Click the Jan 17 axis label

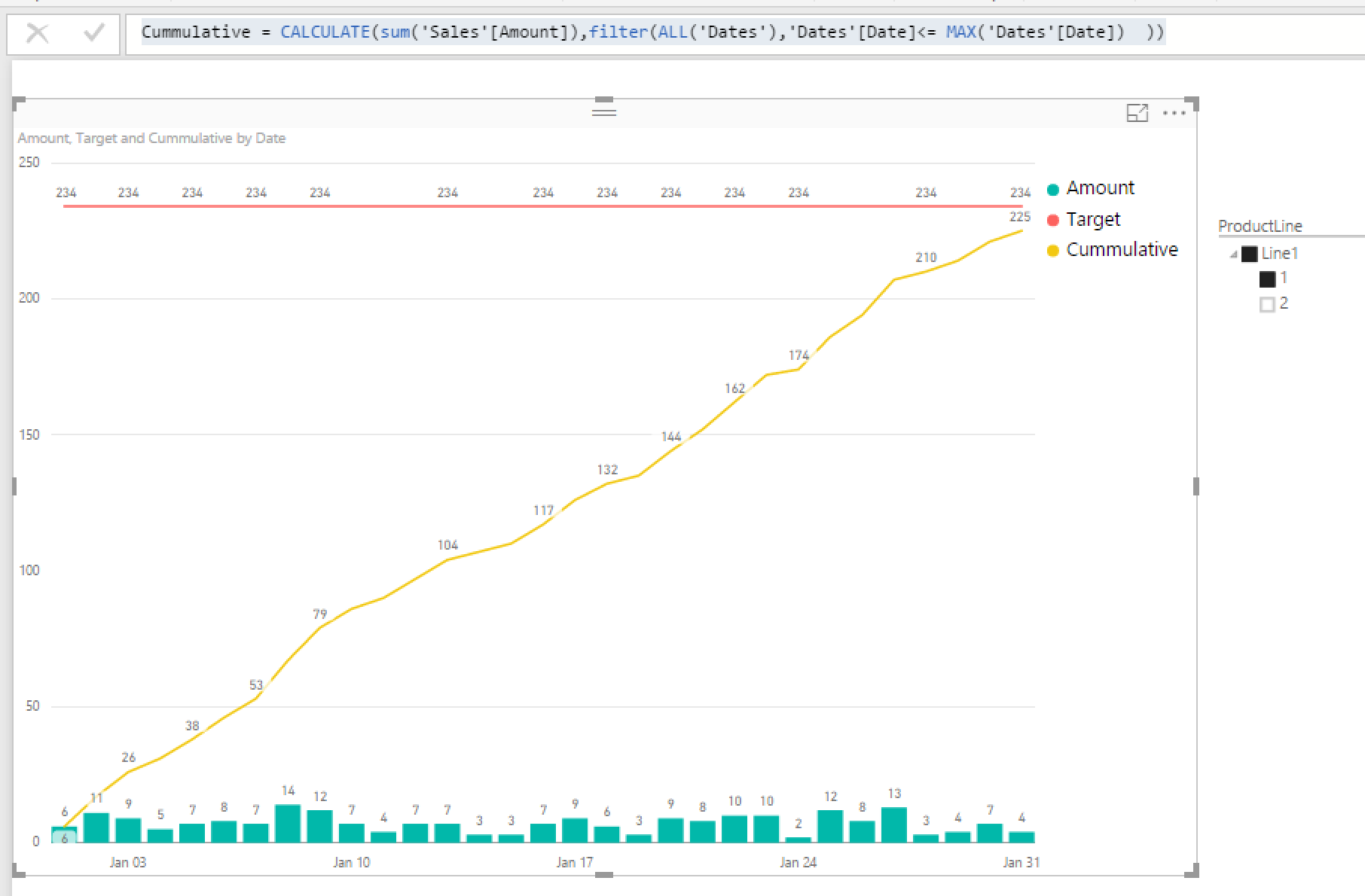tap(575, 862)
